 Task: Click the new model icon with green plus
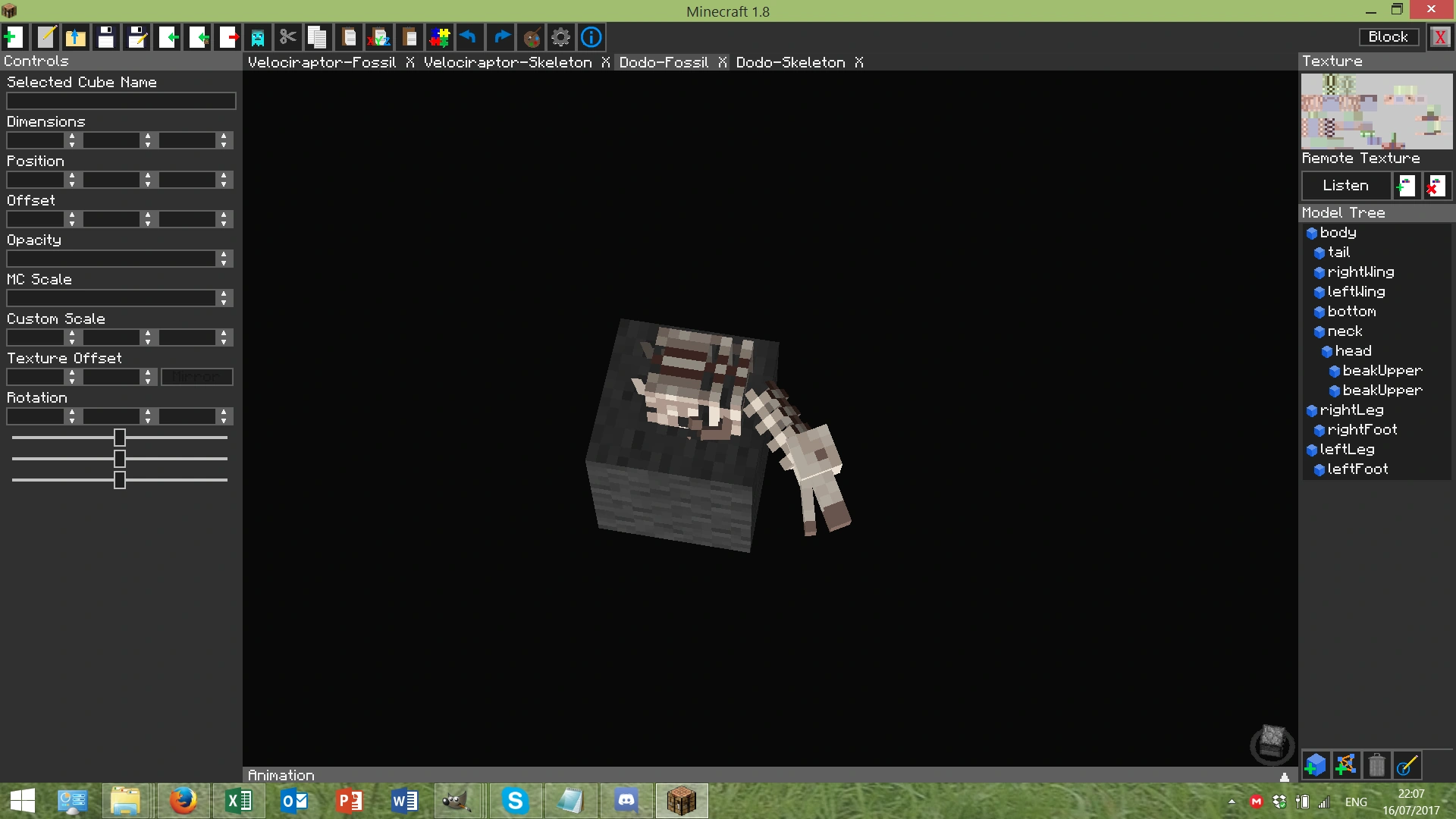click(x=14, y=37)
